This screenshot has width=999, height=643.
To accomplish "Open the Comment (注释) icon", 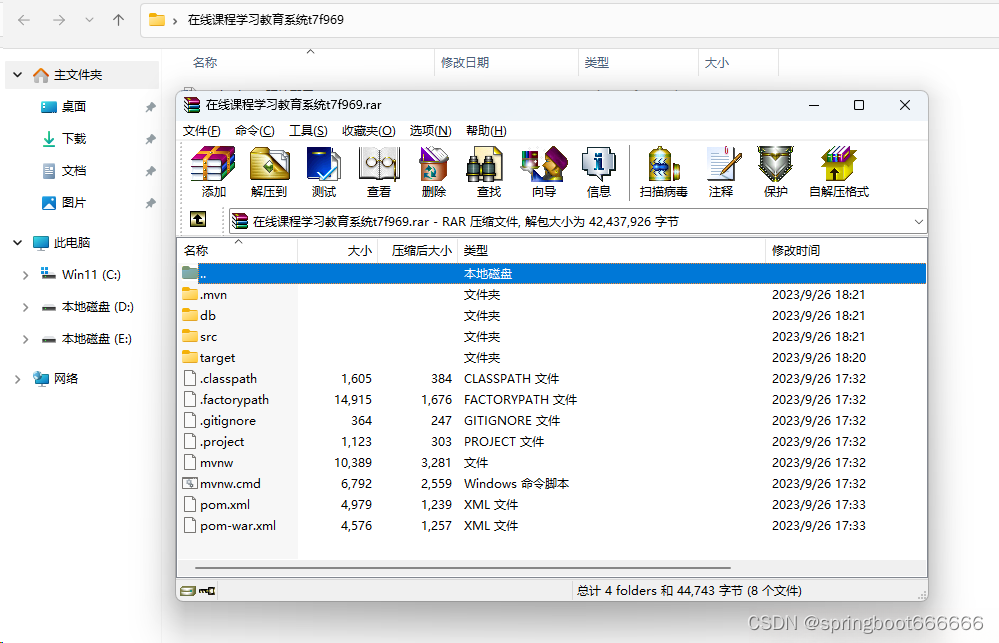I will 722,172.
